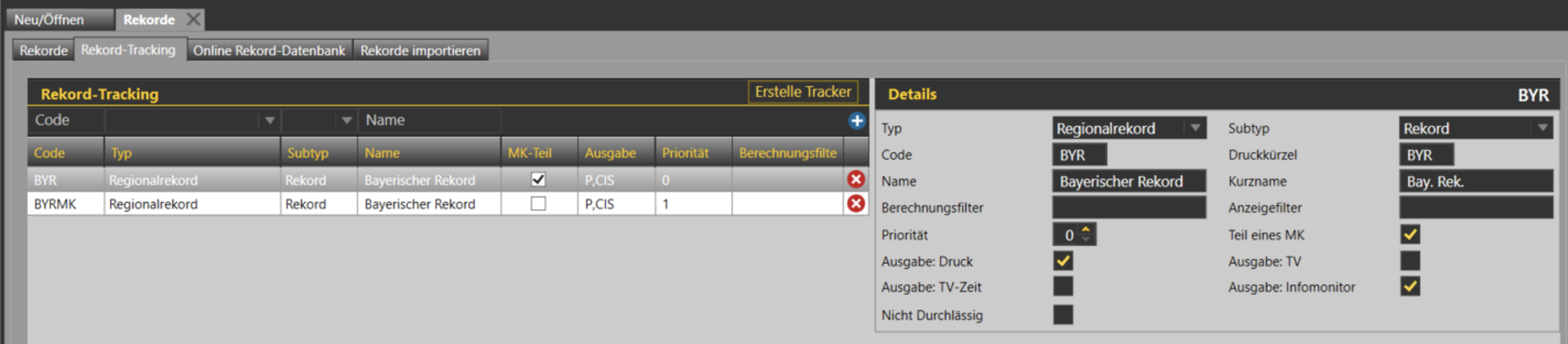The width and height of the screenshot is (1568, 344).
Task: Select the BYR code cell
Action: click(66, 180)
